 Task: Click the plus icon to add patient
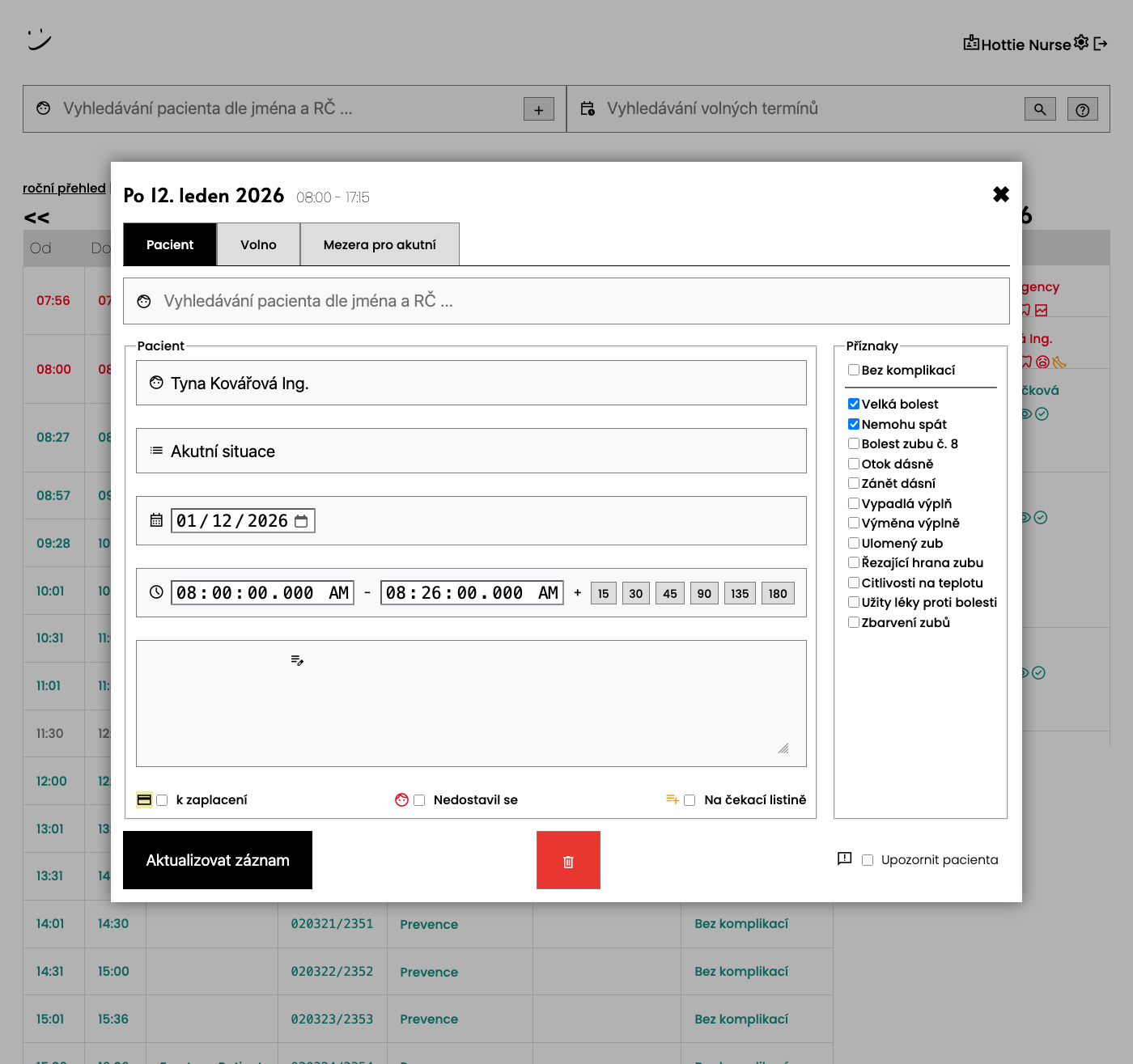pyautogui.click(x=539, y=109)
